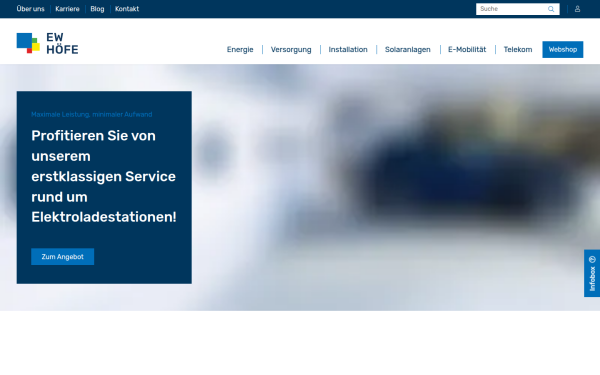Image resolution: width=600 pixels, height=375 pixels.
Task: Expand the Infobox side tab
Action: (x=592, y=273)
